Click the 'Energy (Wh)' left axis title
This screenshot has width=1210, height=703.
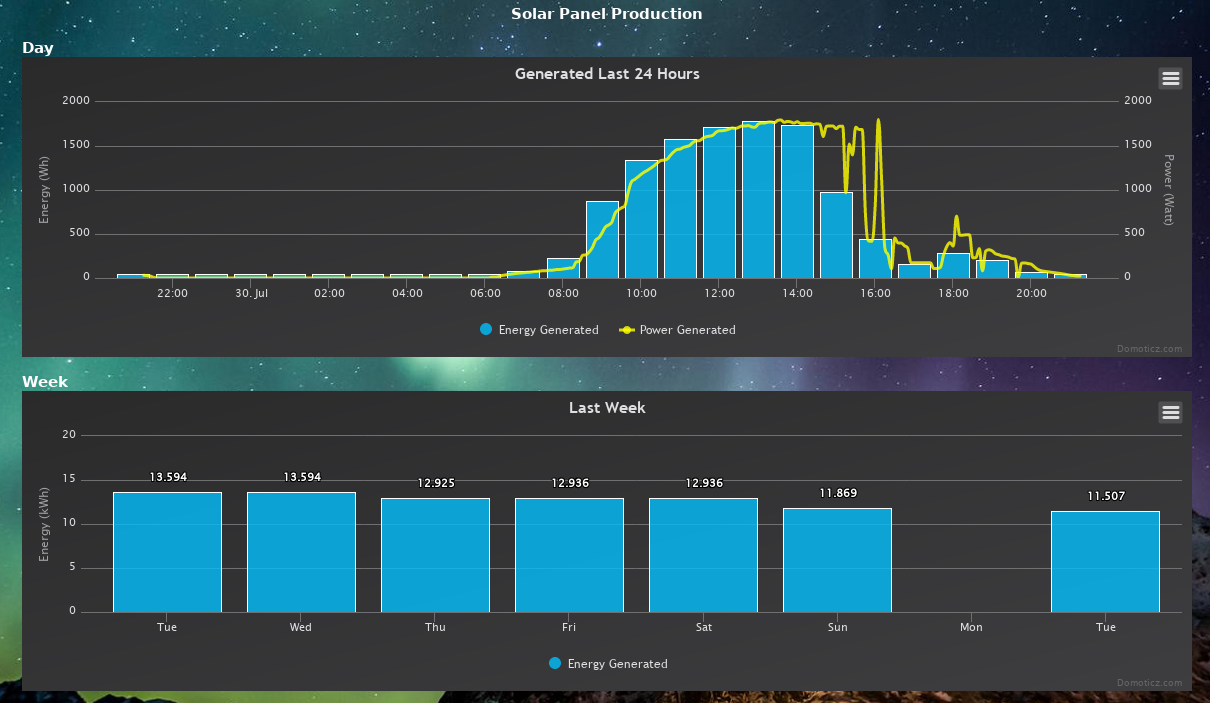pyautogui.click(x=44, y=190)
